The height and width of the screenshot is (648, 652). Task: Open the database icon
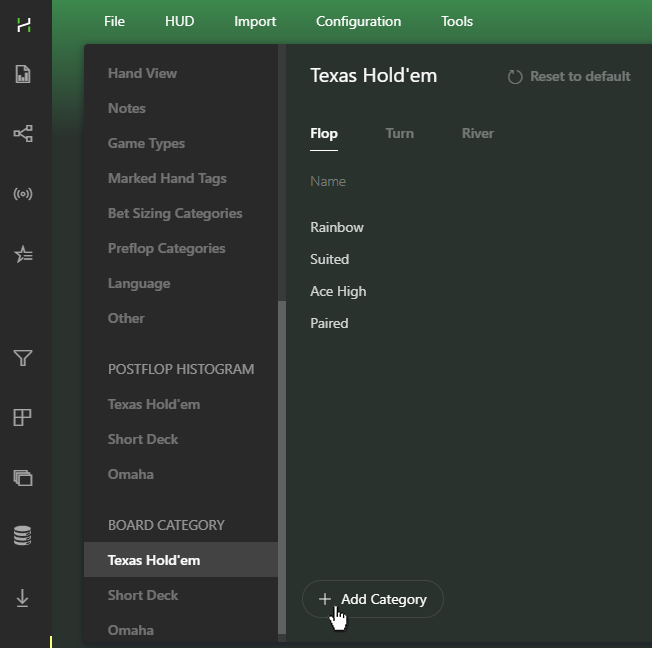(22, 536)
